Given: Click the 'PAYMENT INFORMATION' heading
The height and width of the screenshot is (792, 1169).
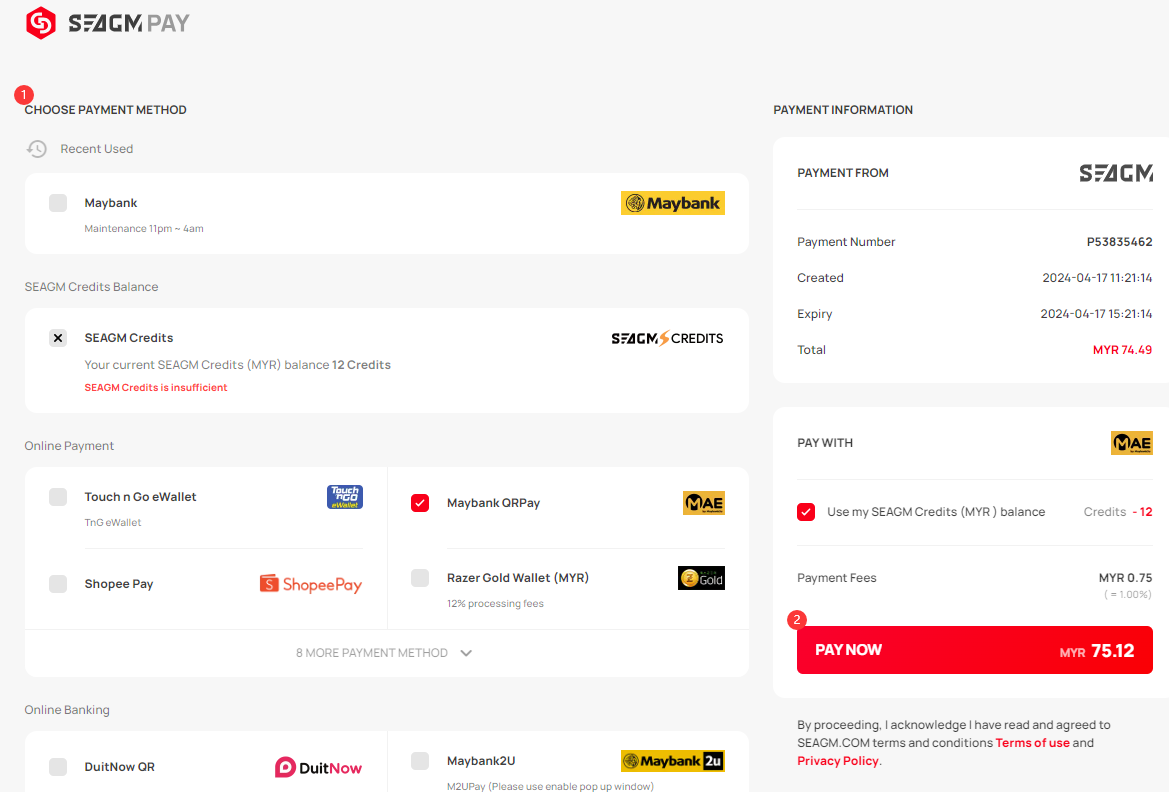Looking at the screenshot, I should pyautogui.click(x=843, y=110).
